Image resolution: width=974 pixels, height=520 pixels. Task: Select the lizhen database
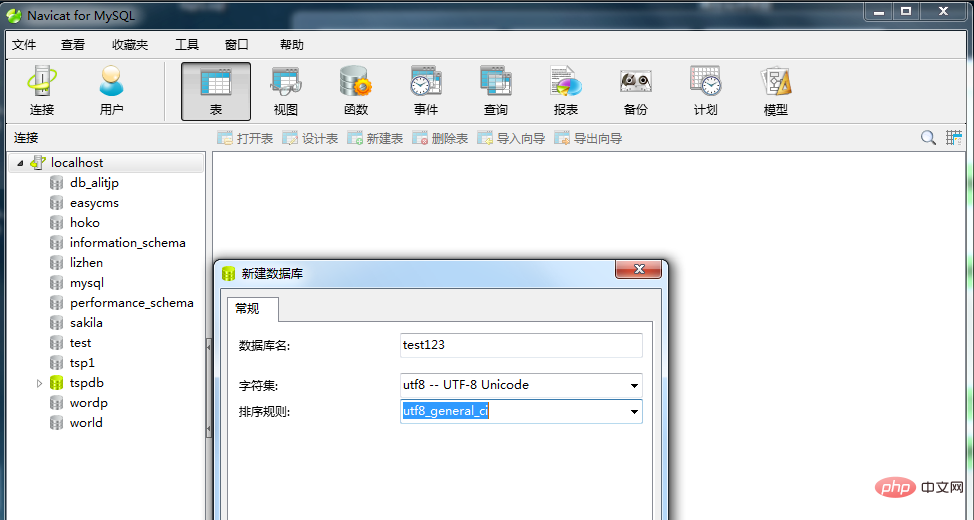click(86, 262)
